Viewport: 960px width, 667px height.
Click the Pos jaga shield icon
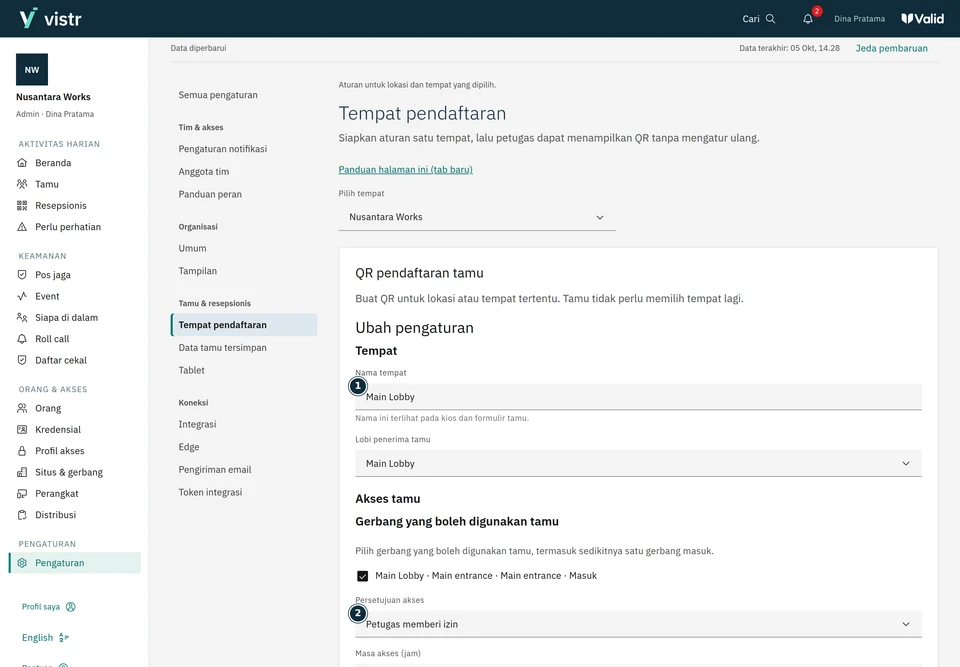point(22,275)
